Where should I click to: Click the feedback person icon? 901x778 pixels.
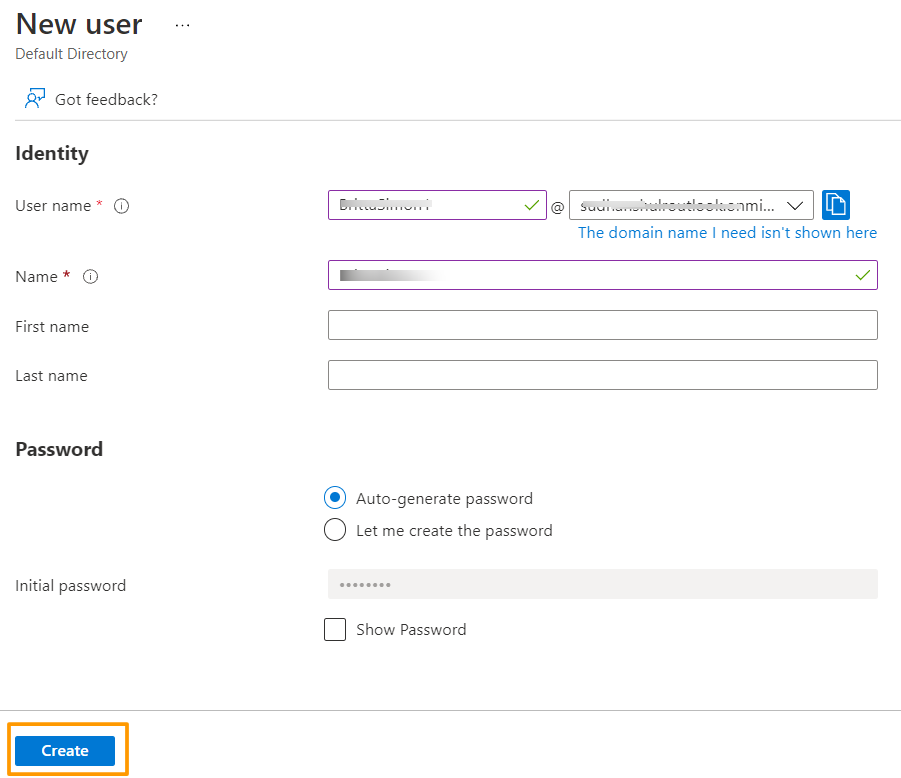point(35,99)
